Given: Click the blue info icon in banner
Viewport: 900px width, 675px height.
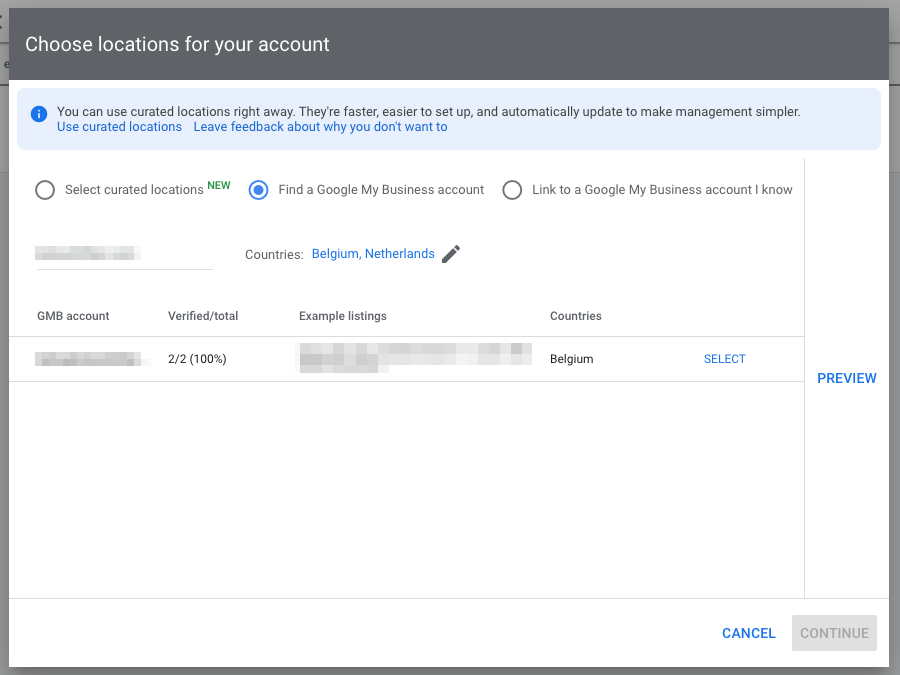Looking at the screenshot, I should click(x=38, y=114).
